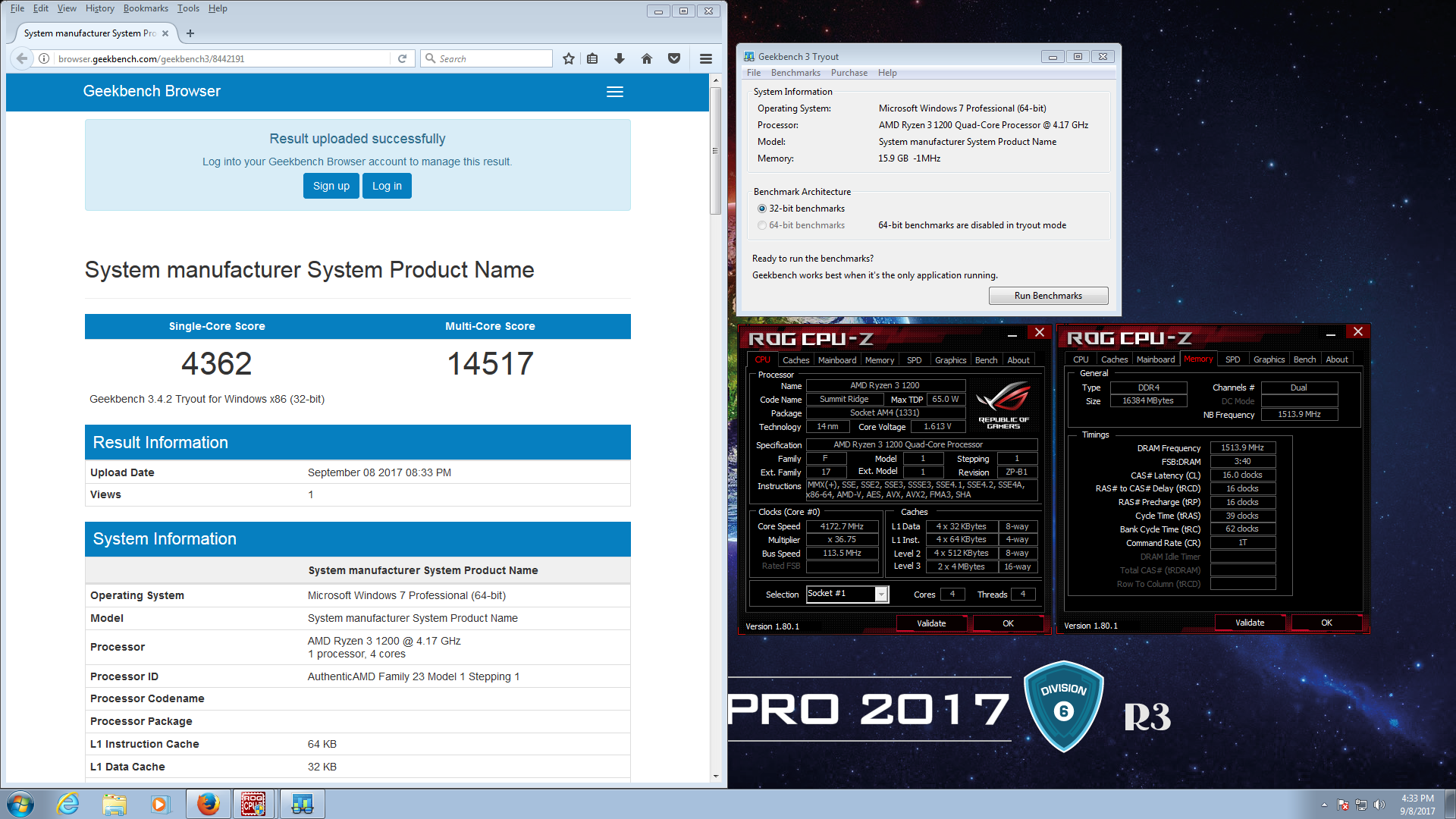The height and width of the screenshot is (819, 1456).
Task: Open Windows Media Player in taskbar
Action: (x=160, y=804)
